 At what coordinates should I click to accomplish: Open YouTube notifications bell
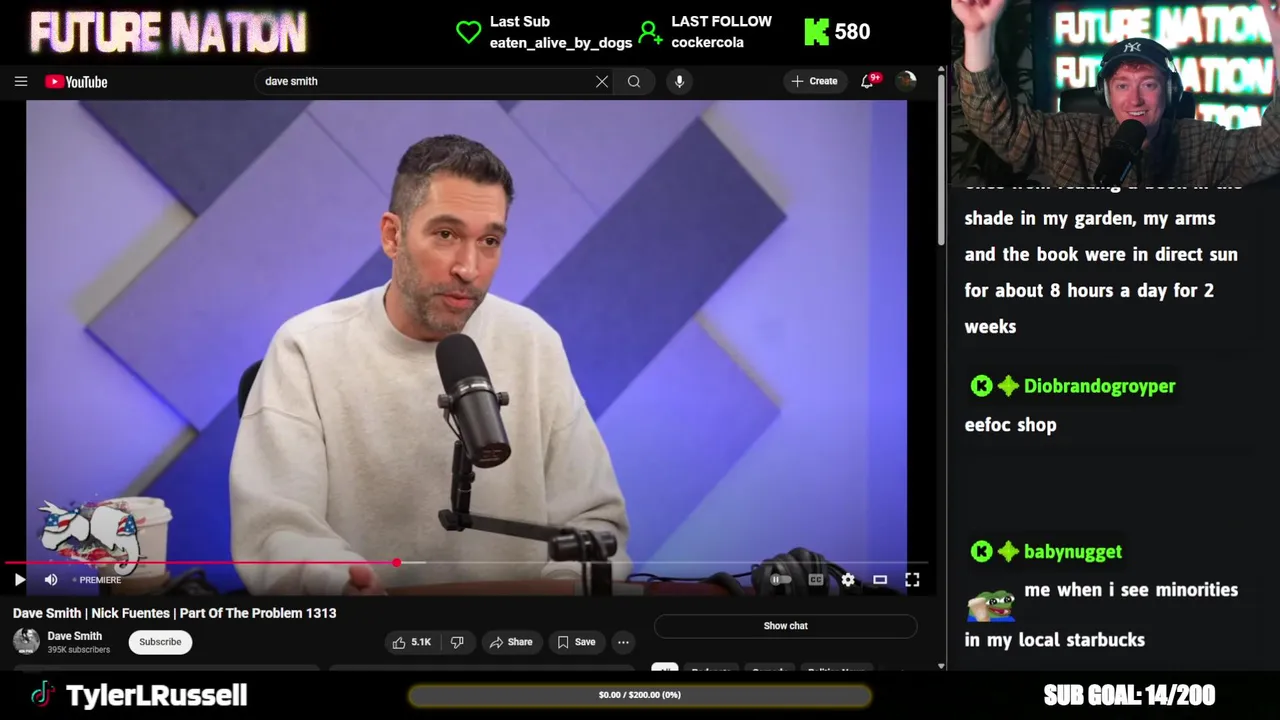[x=867, y=81]
